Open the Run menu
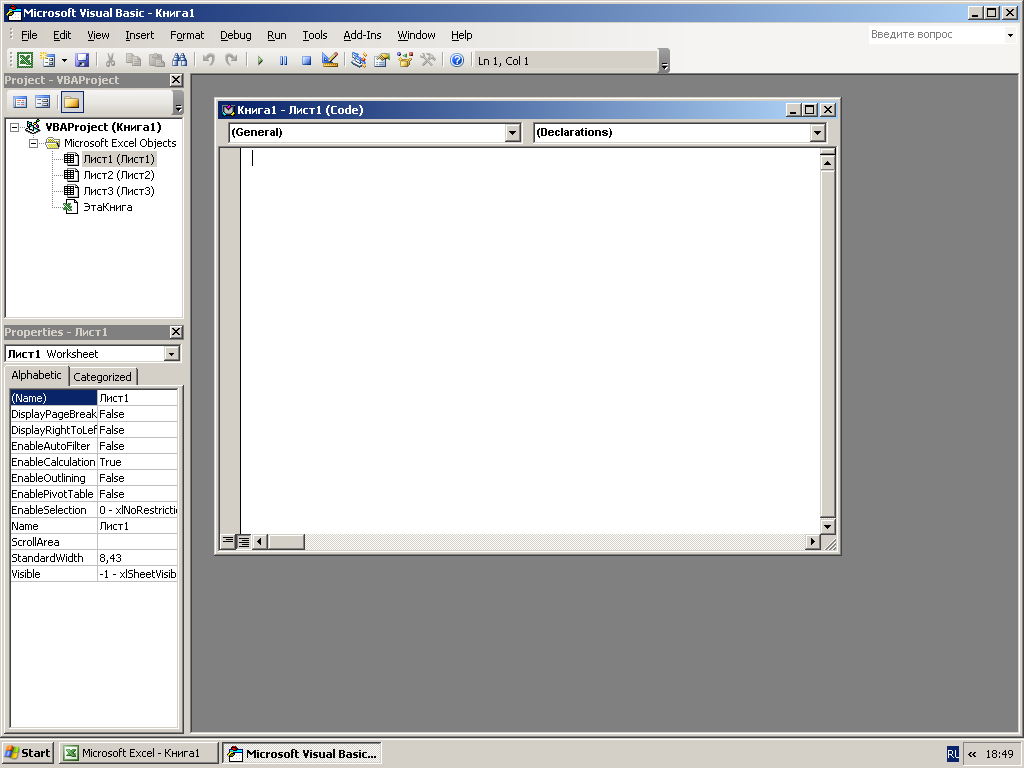Screen dimensions: 1024x768 click(277, 35)
